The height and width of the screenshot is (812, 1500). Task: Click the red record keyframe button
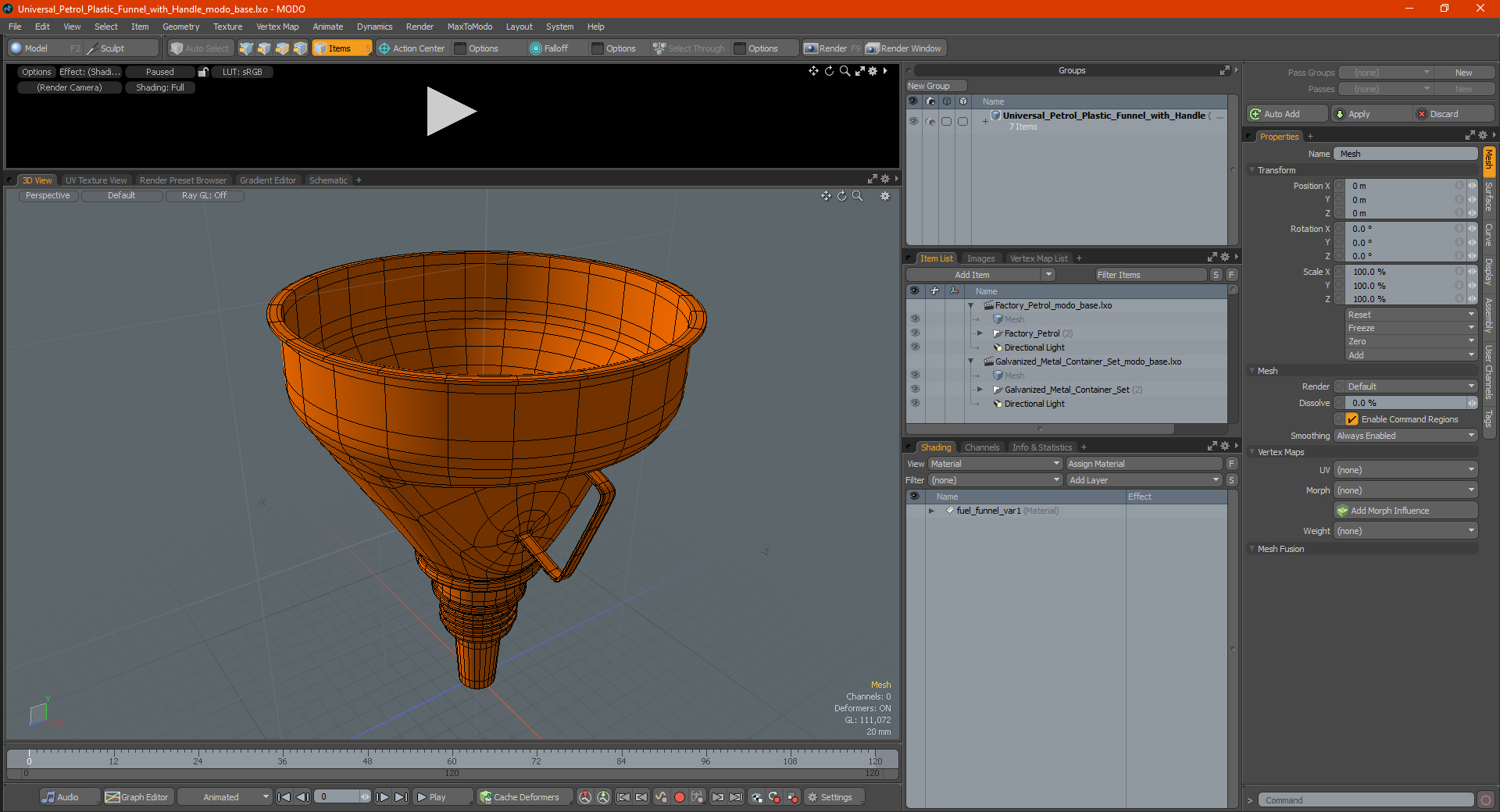click(x=680, y=797)
